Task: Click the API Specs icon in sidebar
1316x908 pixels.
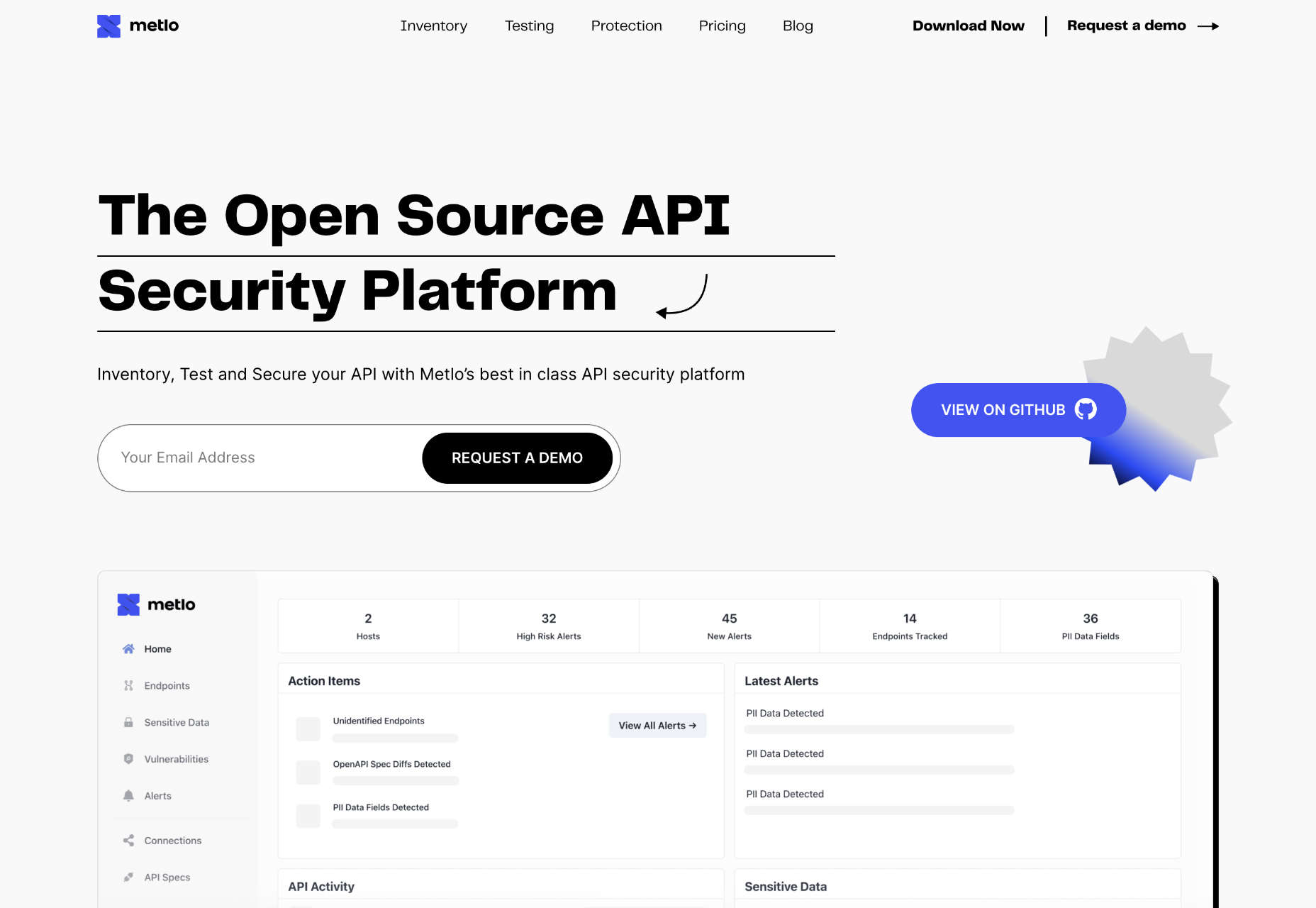Action: (x=128, y=877)
